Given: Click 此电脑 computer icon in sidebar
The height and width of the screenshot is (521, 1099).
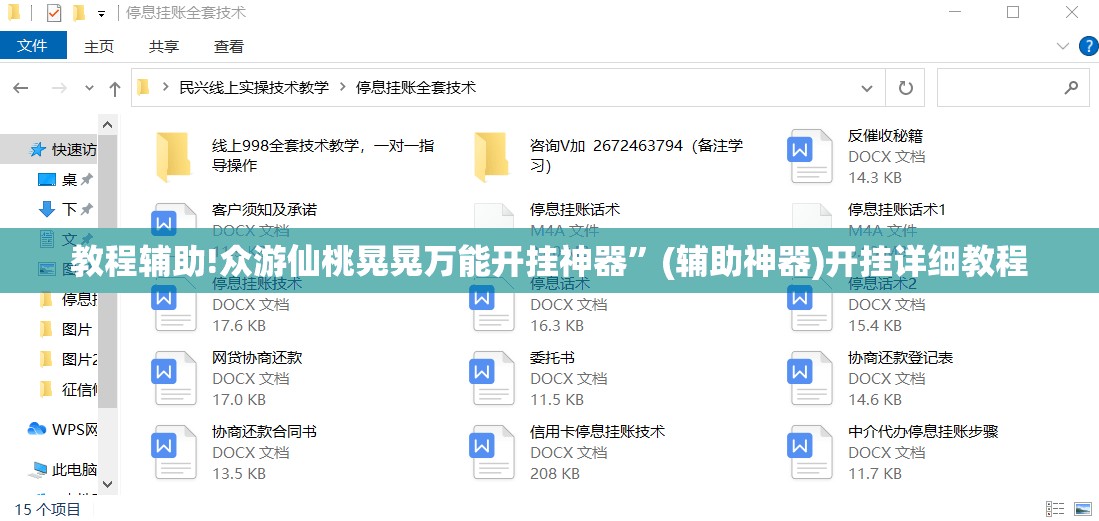Looking at the screenshot, I should point(38,469).
